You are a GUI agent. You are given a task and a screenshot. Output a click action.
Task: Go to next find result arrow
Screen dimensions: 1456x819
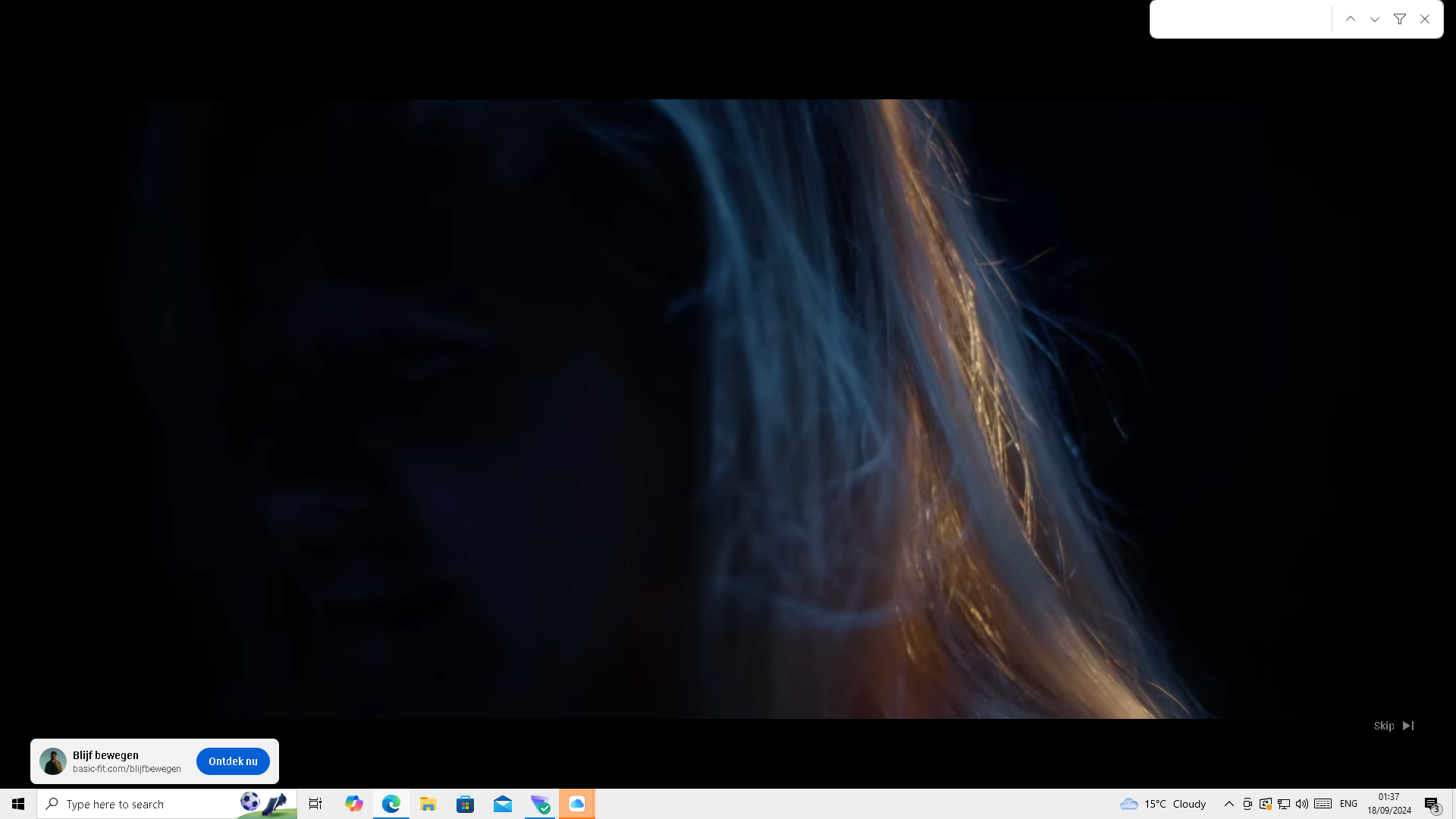coord(1375,20)
